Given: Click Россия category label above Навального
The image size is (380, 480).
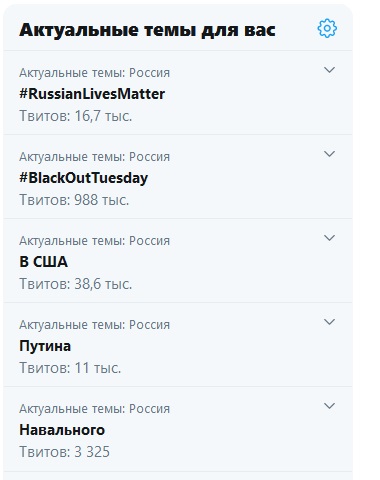Looking at the screenshot, I should (x=150, y=409).
